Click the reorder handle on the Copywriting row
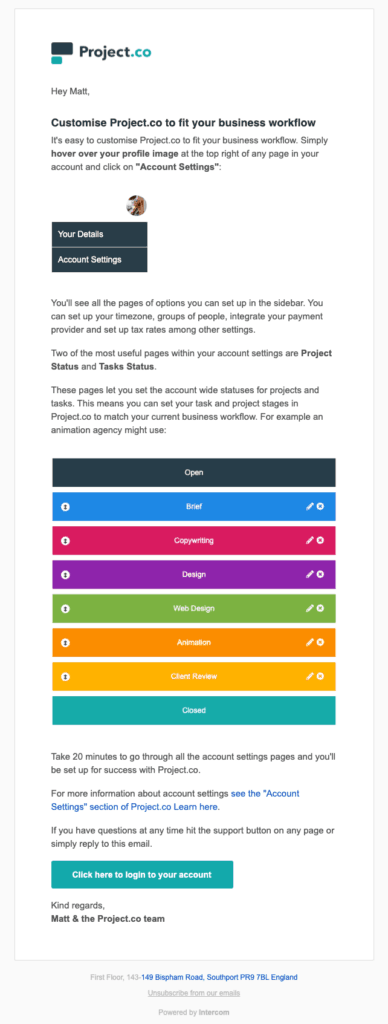 pos(65,541)
